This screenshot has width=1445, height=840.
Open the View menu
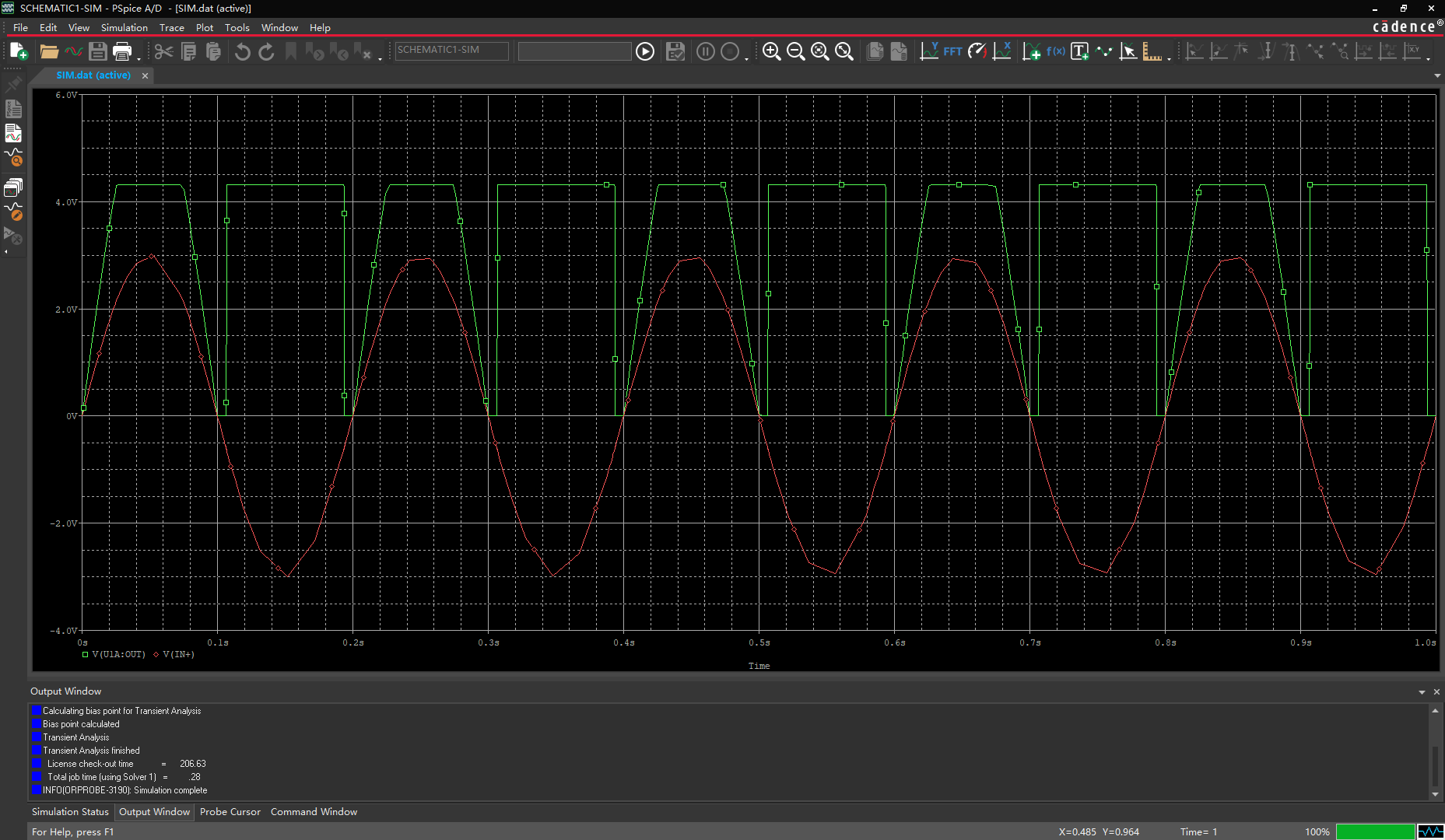(x=79, y=27)
